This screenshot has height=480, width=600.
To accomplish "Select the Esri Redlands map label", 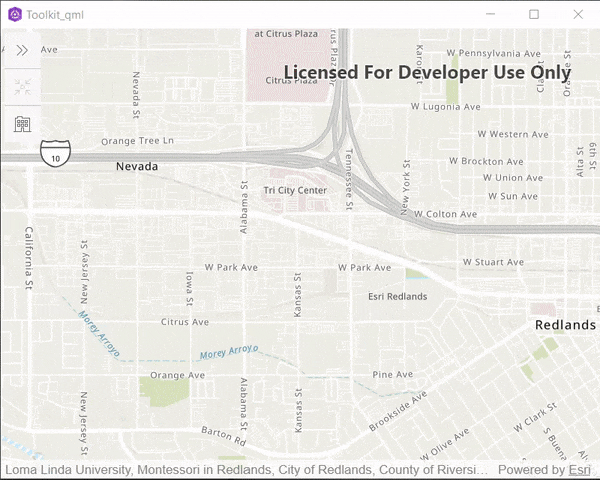I will click(x=397, y=296).
